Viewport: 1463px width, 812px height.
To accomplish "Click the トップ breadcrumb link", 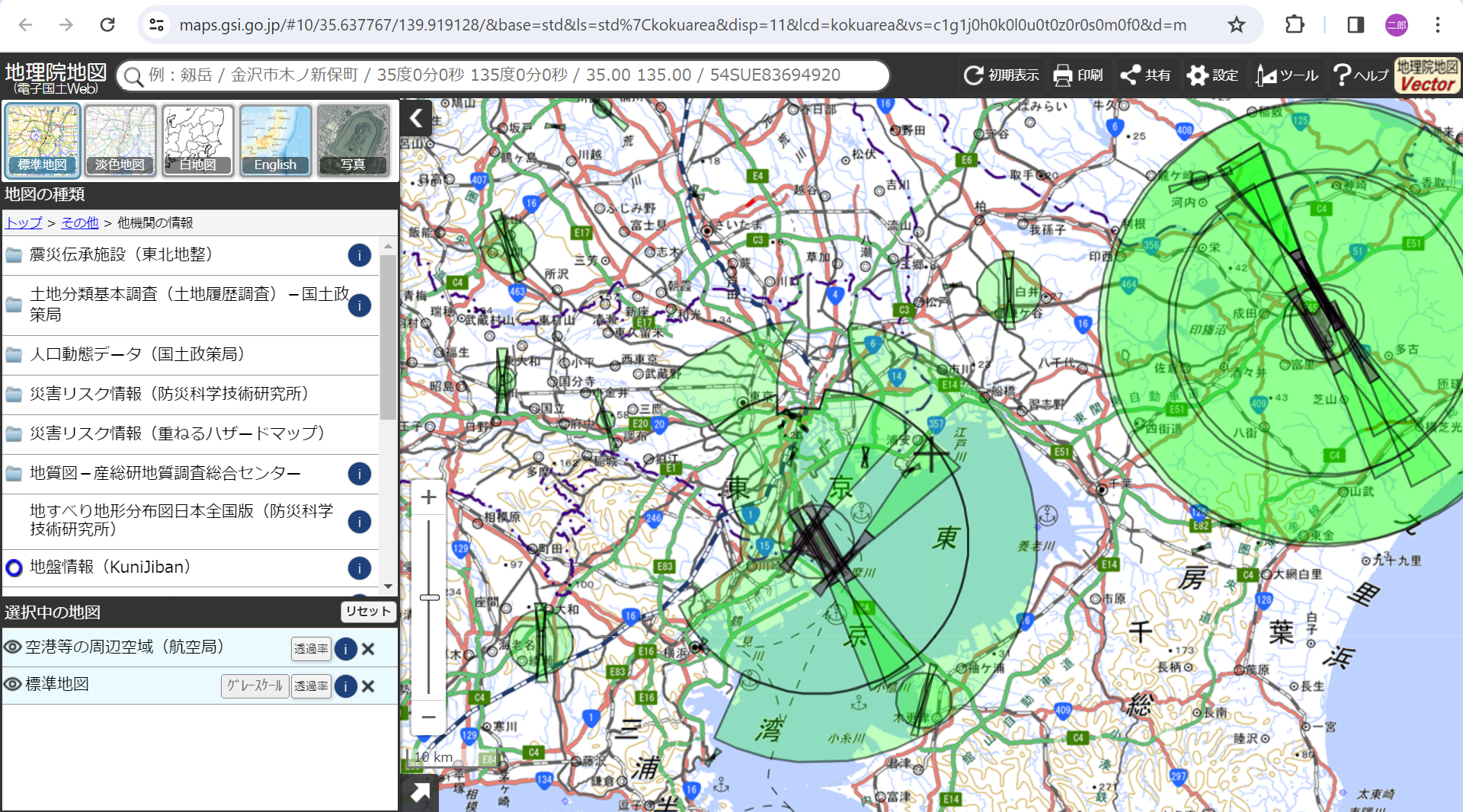I will tap(24, 222).
